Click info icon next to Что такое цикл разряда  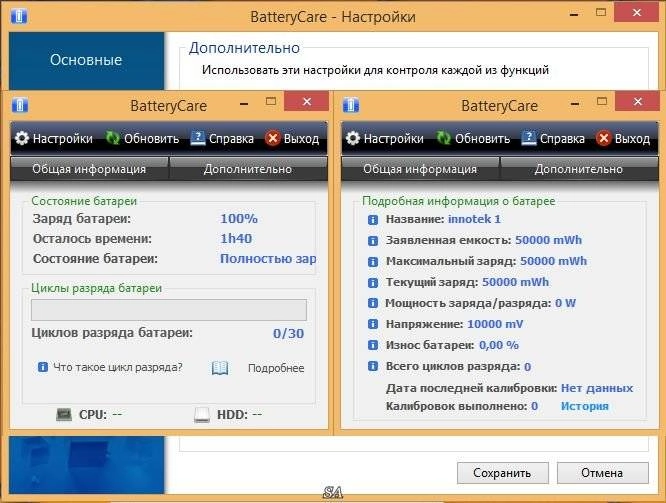click(x=42, y=367)
